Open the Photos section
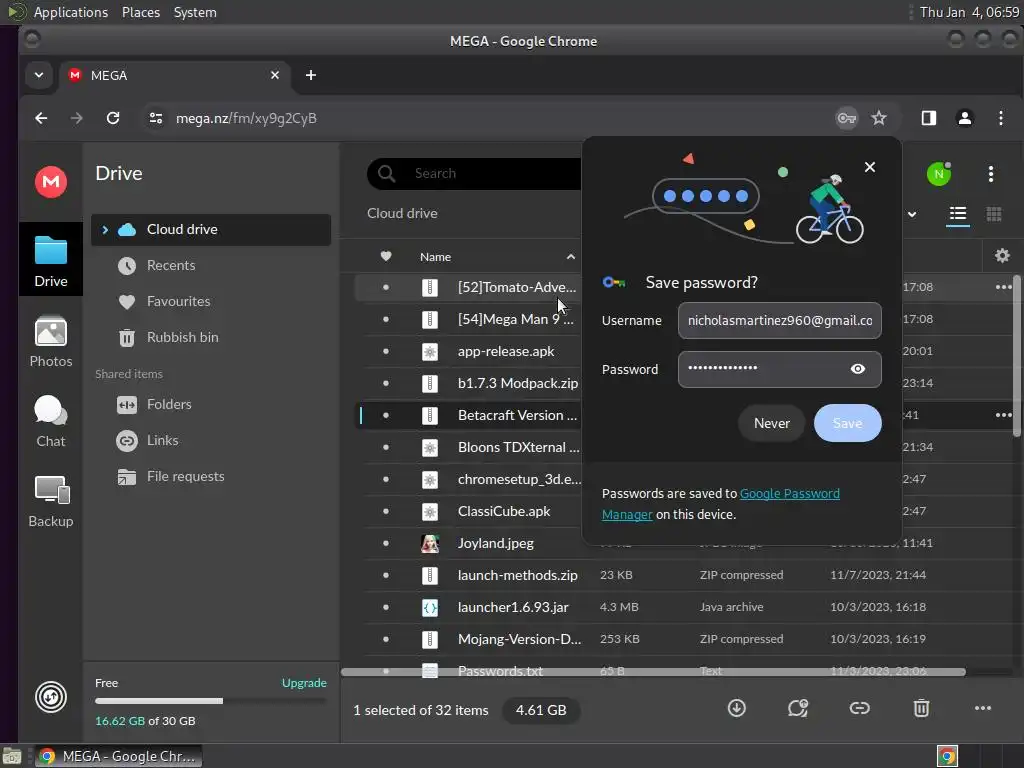The height and width of the screenshot is (768, 1024). click(x=50, y=342)
